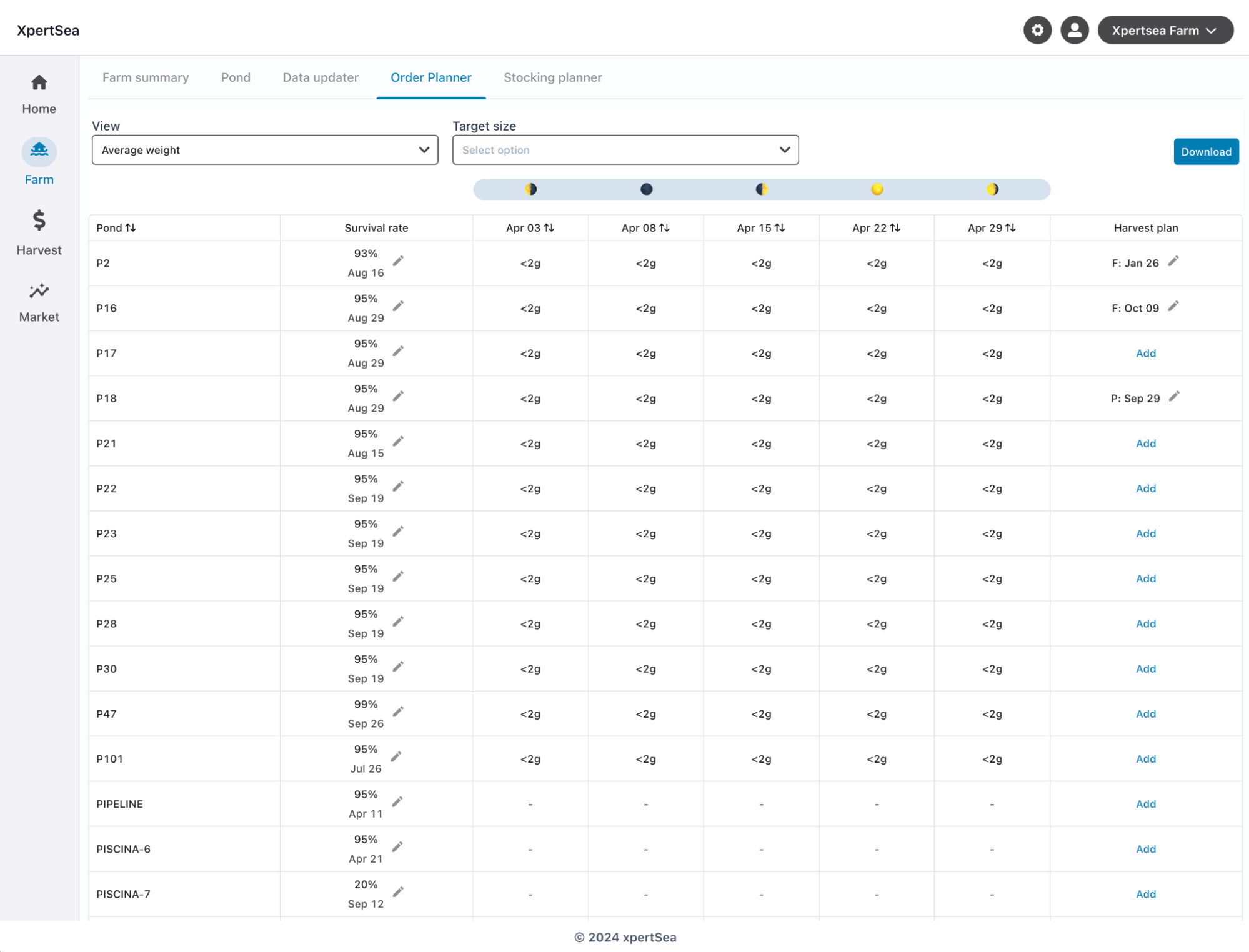Screen dimensions: 1249x952
Task: Open the Average weight View dropdown
Action: point(265,150)
